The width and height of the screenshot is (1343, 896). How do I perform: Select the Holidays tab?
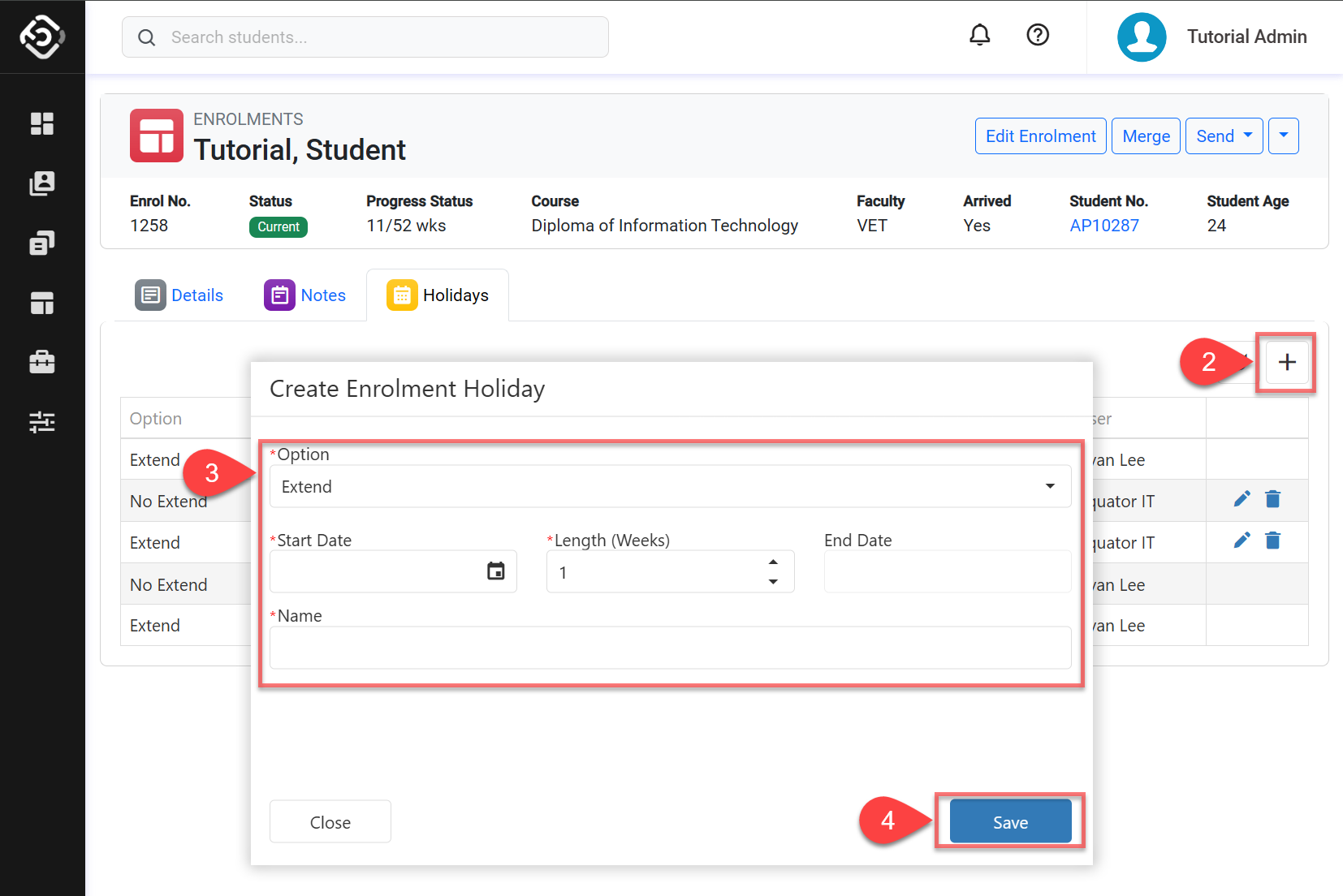click(438, 295)
